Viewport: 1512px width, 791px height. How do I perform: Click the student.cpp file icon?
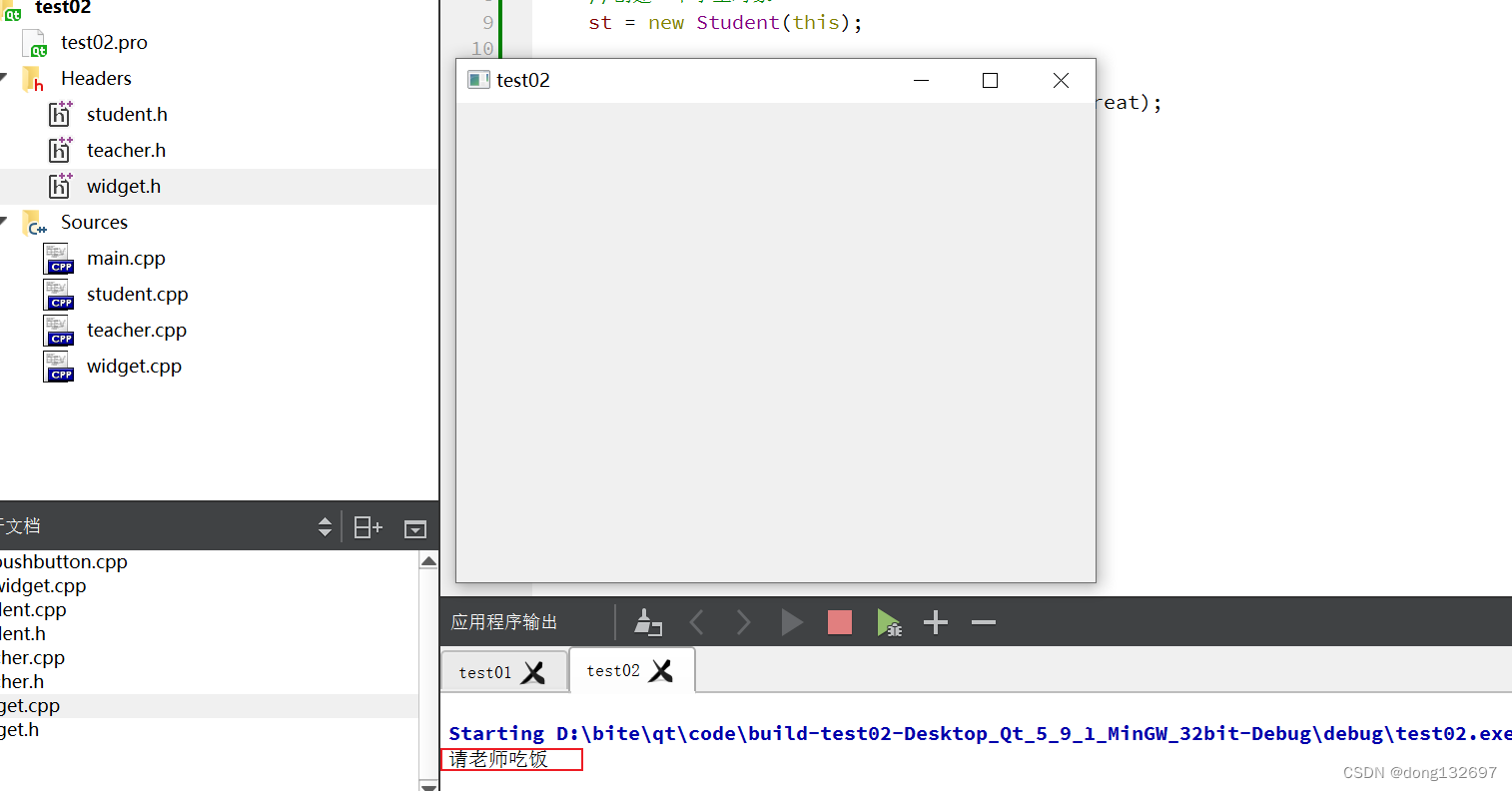(x=59, y=295)
